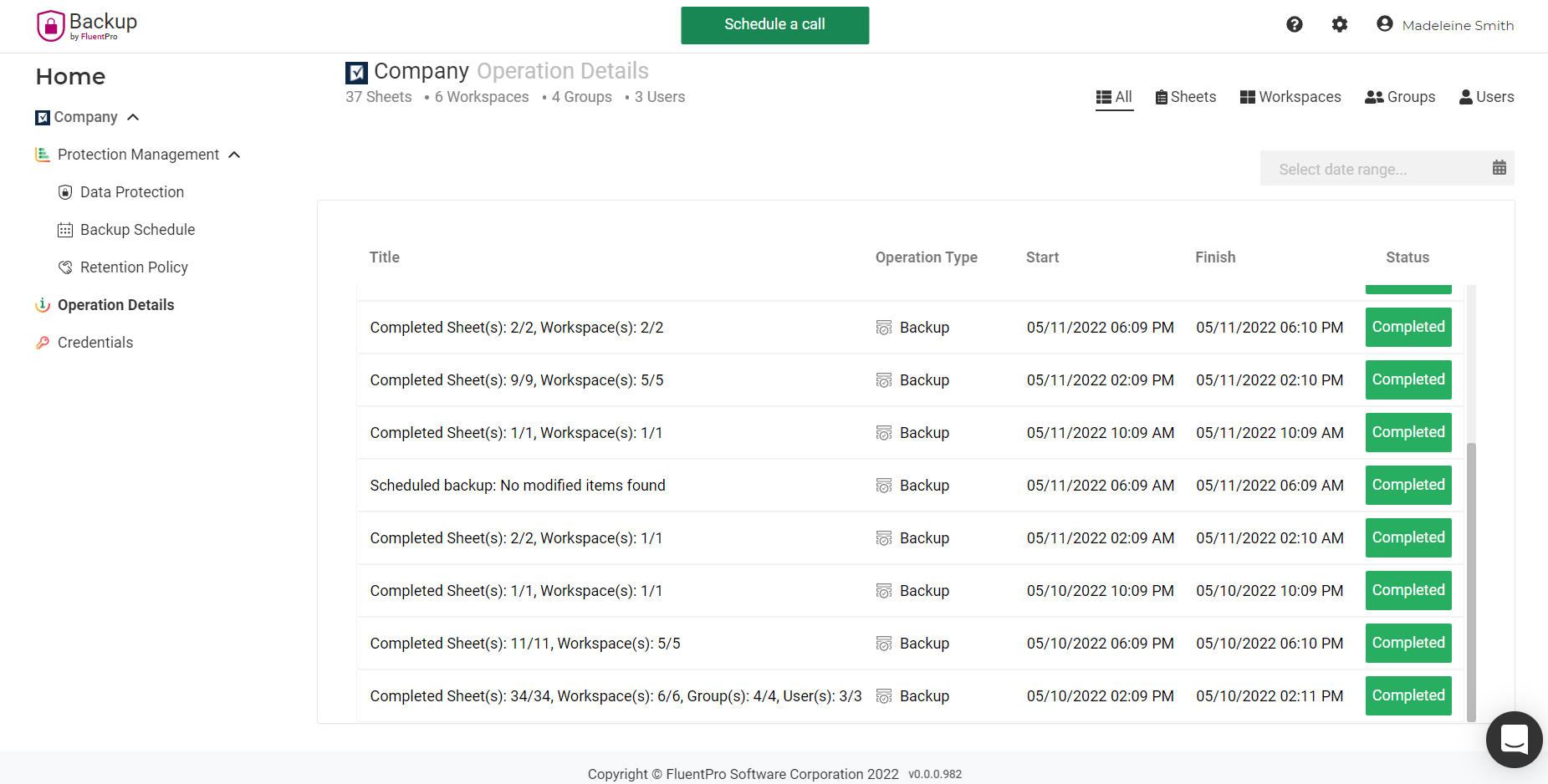The height and width of the screenshot is (784, 1548).
Task: Open the Backup Schedule calendar icon
Action: point(65,229)
